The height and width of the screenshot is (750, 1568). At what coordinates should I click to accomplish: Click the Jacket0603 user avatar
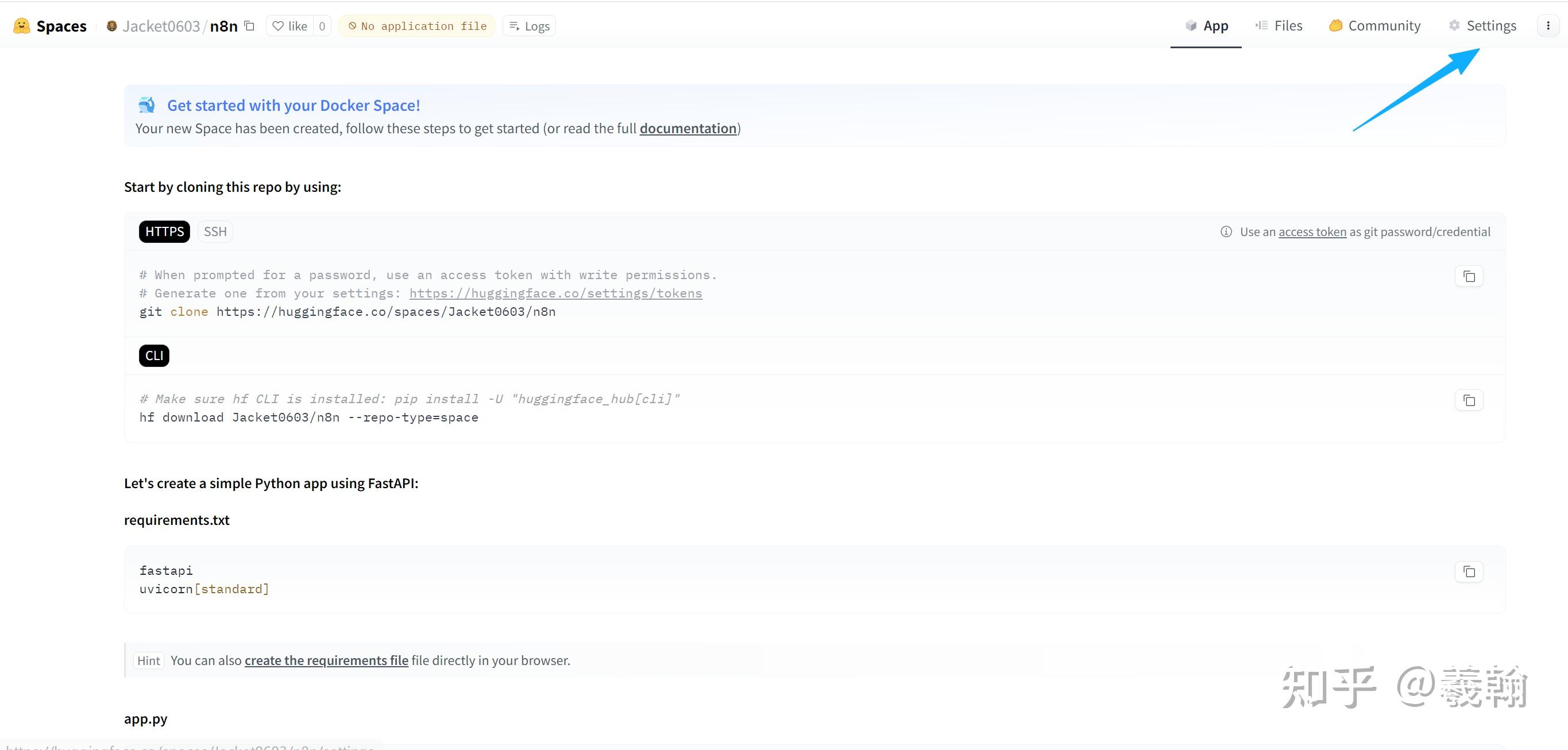(x=111, y=26)
